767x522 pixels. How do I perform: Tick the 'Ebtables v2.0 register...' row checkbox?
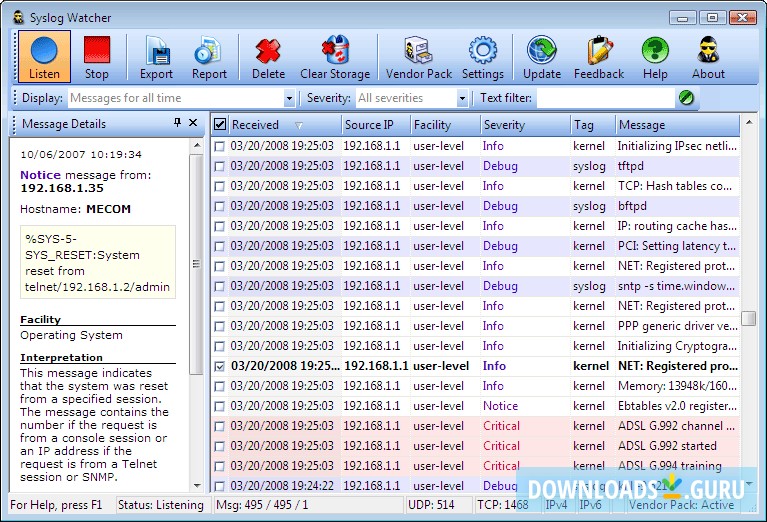[220, 406]
